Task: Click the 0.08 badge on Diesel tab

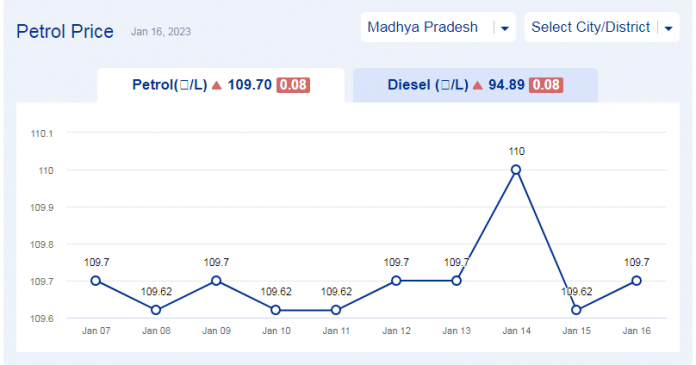Action: tap(546, 85)
